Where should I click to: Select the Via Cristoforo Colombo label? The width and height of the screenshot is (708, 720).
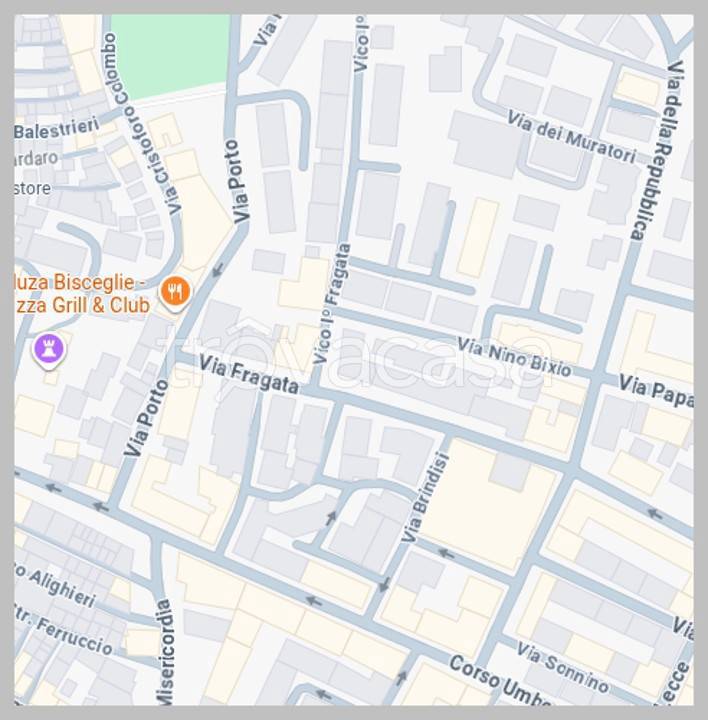[142, 124]
